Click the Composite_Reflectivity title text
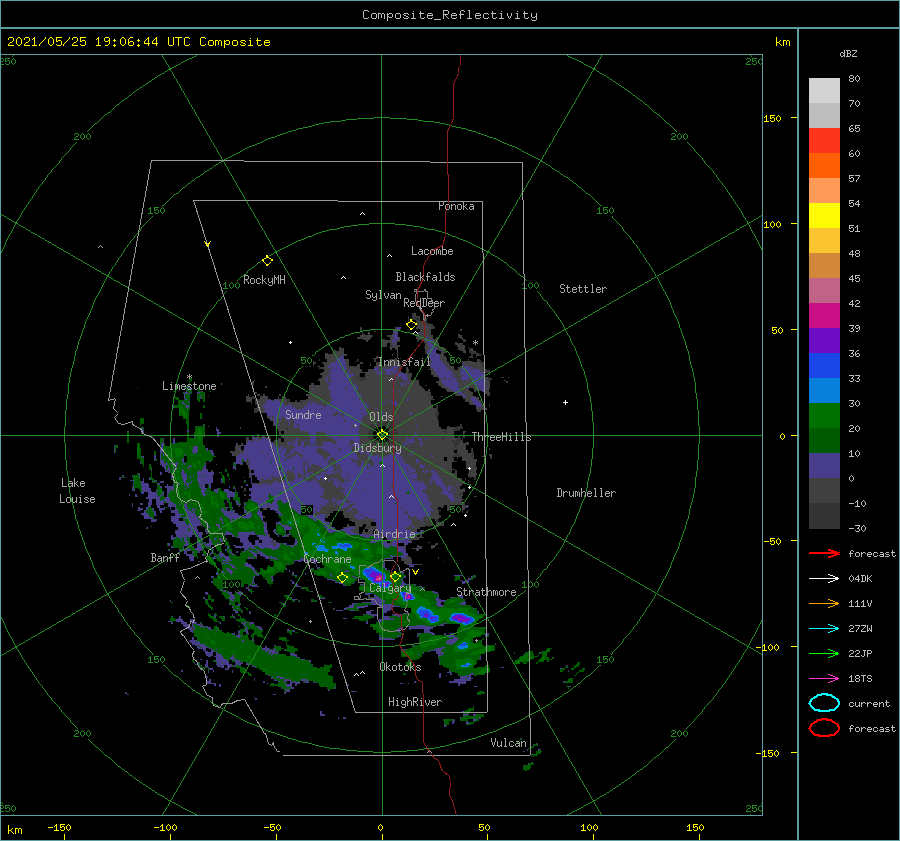The width and height of the screenshot is (900, 841). coord(450,15)
